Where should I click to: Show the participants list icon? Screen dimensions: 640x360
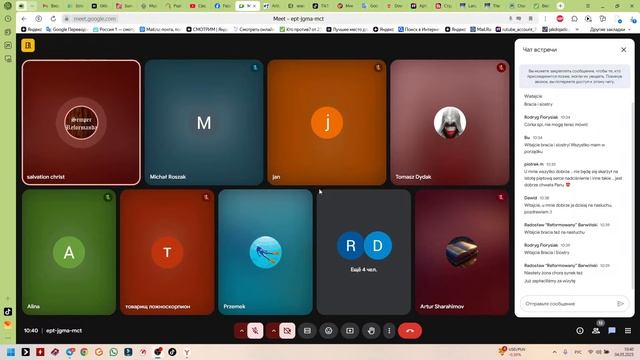pyautogui.click(x=596, y=331)
